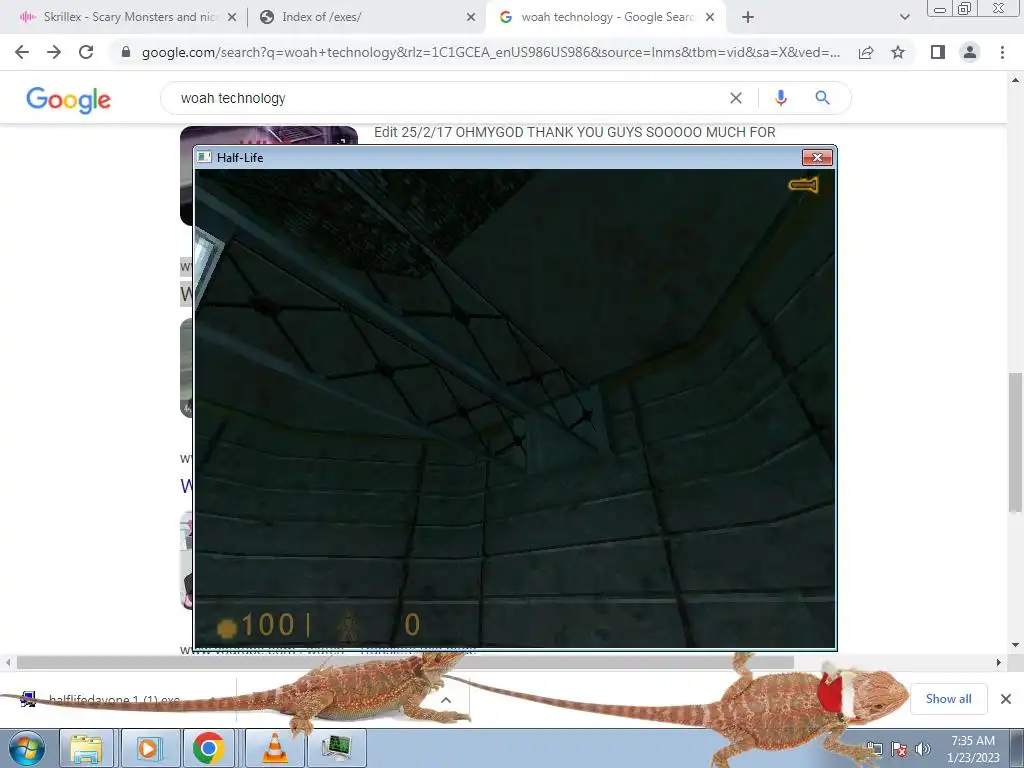Start a Google voice search with the microphone

point(780,98)
